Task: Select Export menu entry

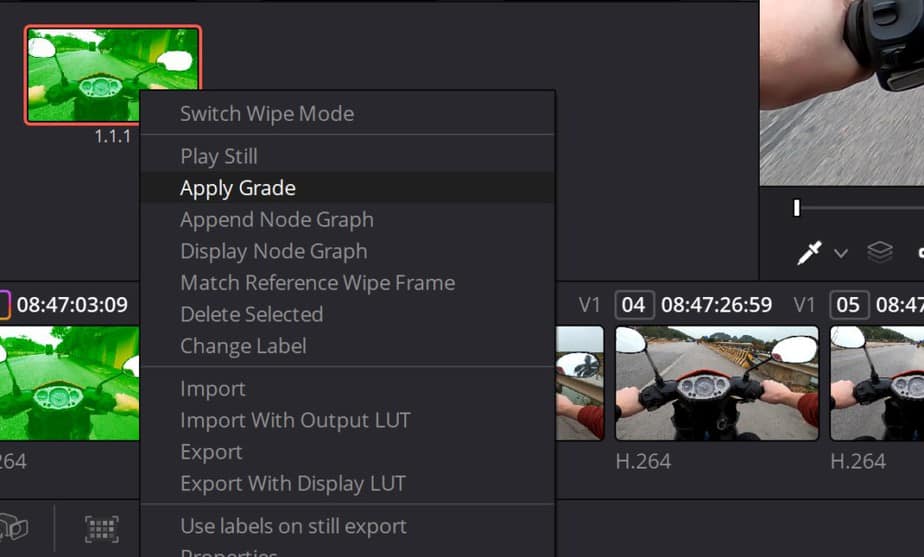Action: (348, 452)
